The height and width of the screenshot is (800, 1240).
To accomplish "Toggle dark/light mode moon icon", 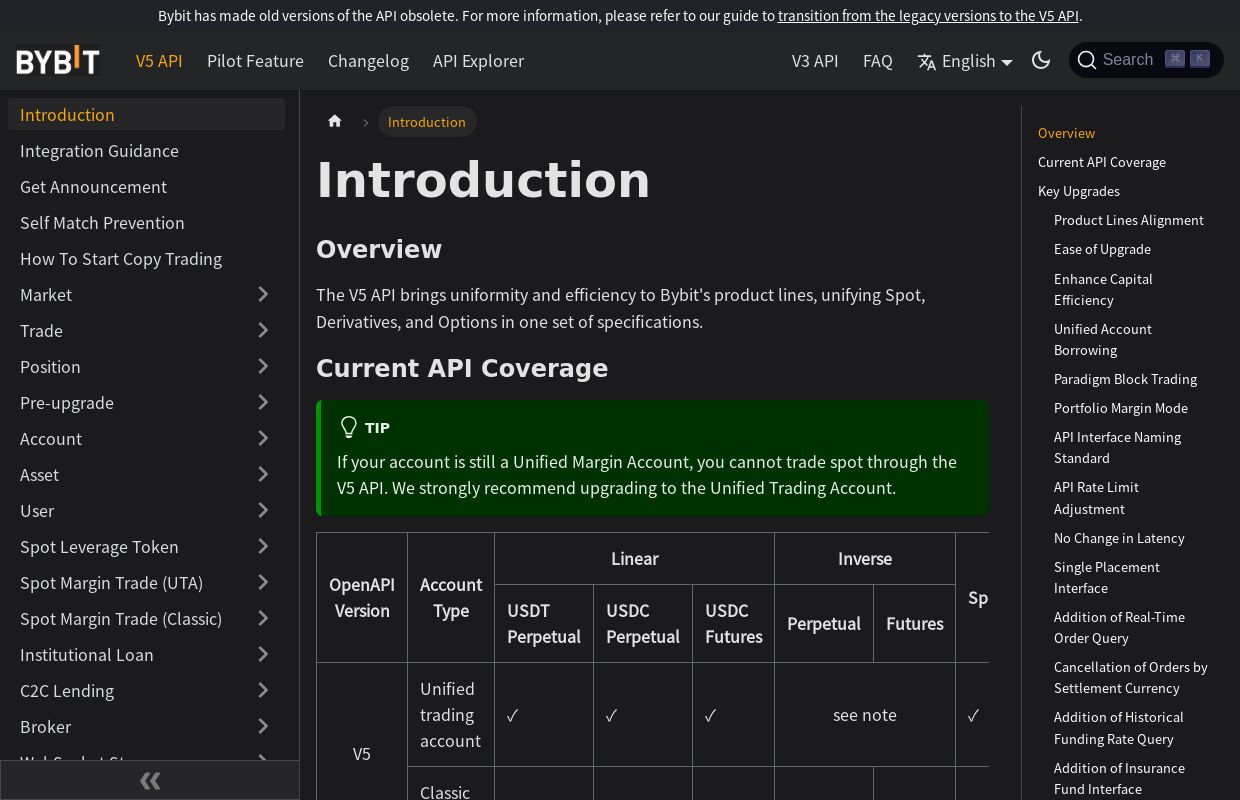I will (1041, 60).
